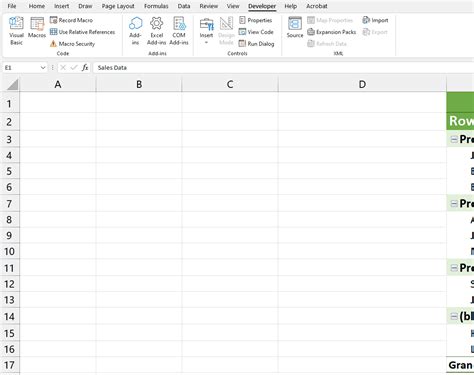Viewport: 474px width, 375px height.
Task: Select row 1 header
Action: coord(10,104)
